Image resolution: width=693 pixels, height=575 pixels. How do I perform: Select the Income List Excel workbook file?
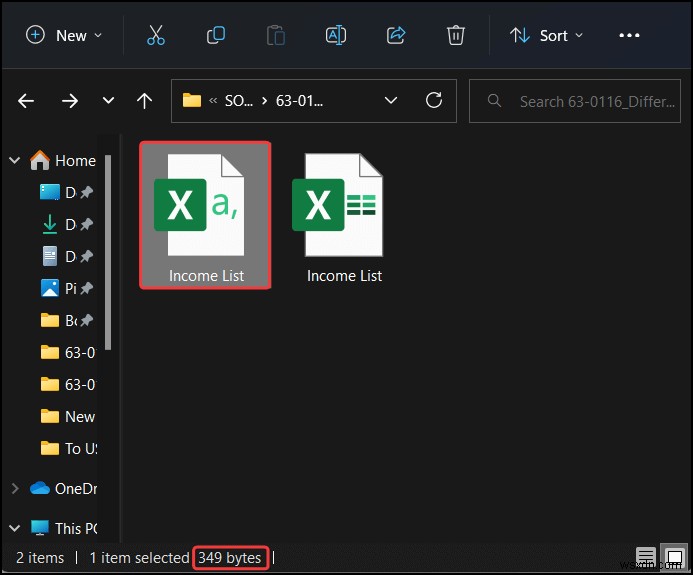(344, 219)
